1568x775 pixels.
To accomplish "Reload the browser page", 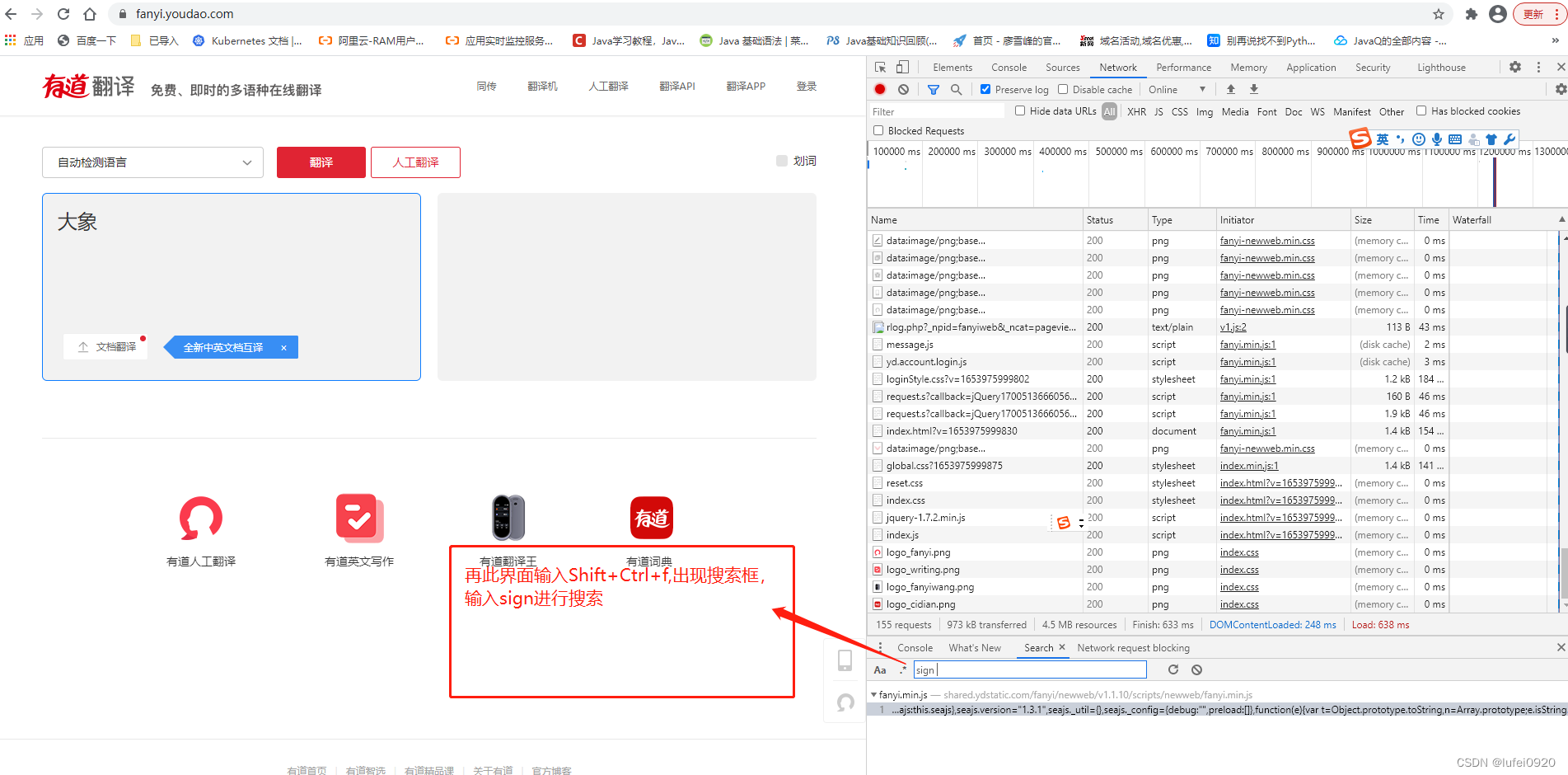I will click(x=63, y=14).
